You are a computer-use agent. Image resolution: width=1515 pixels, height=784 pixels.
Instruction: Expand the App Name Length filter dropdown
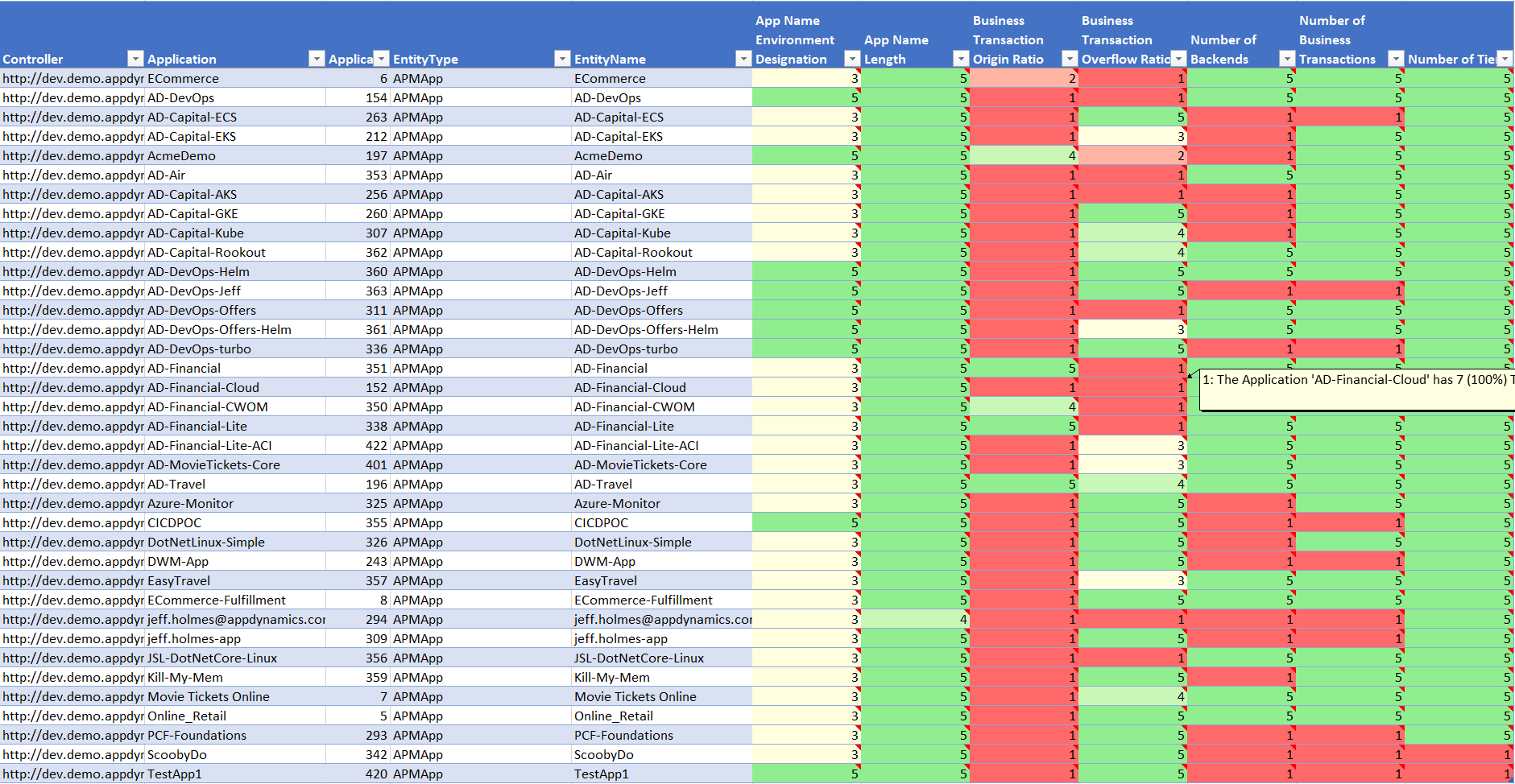961,59
